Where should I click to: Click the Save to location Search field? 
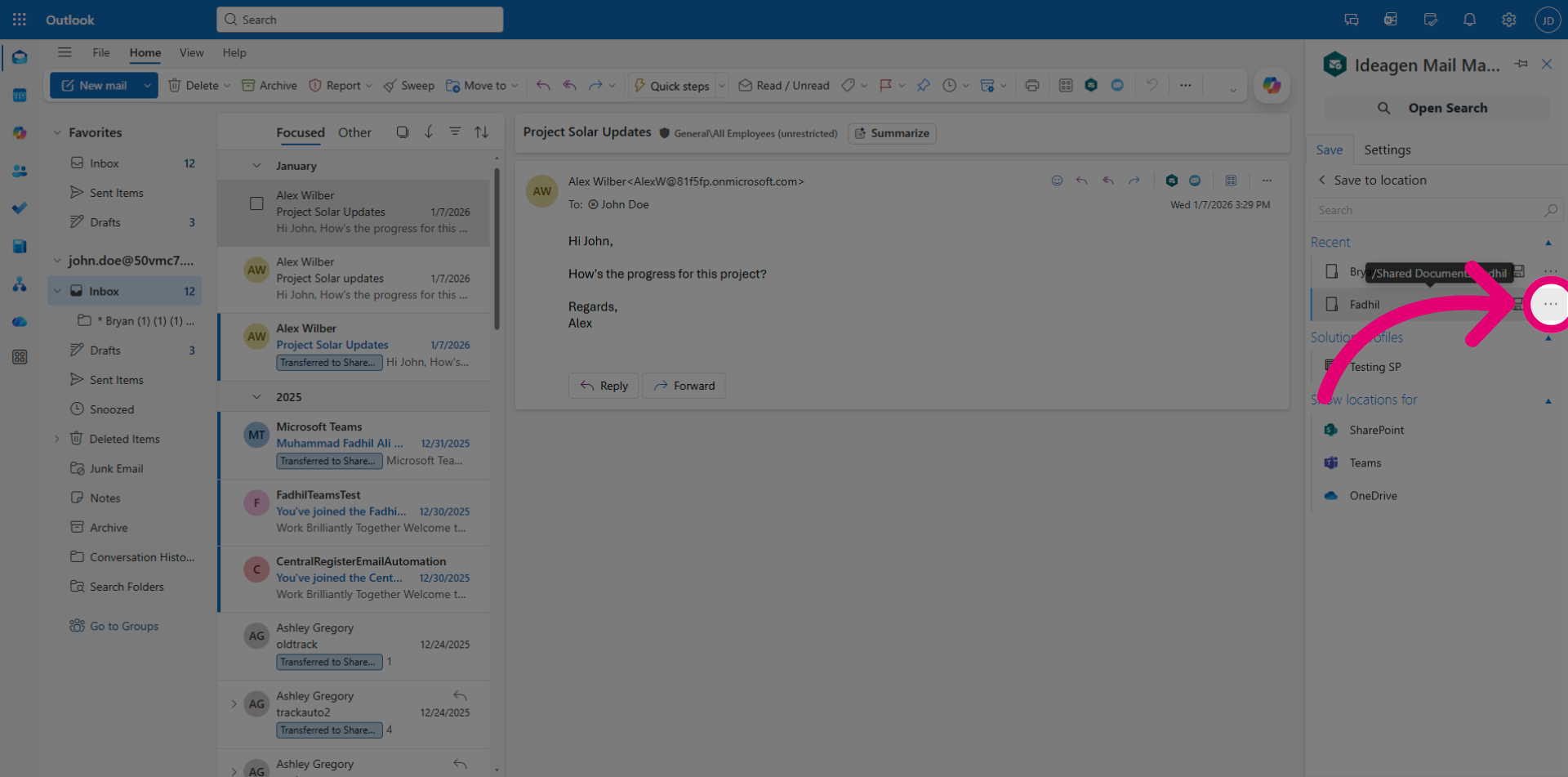click(1436, 210)
